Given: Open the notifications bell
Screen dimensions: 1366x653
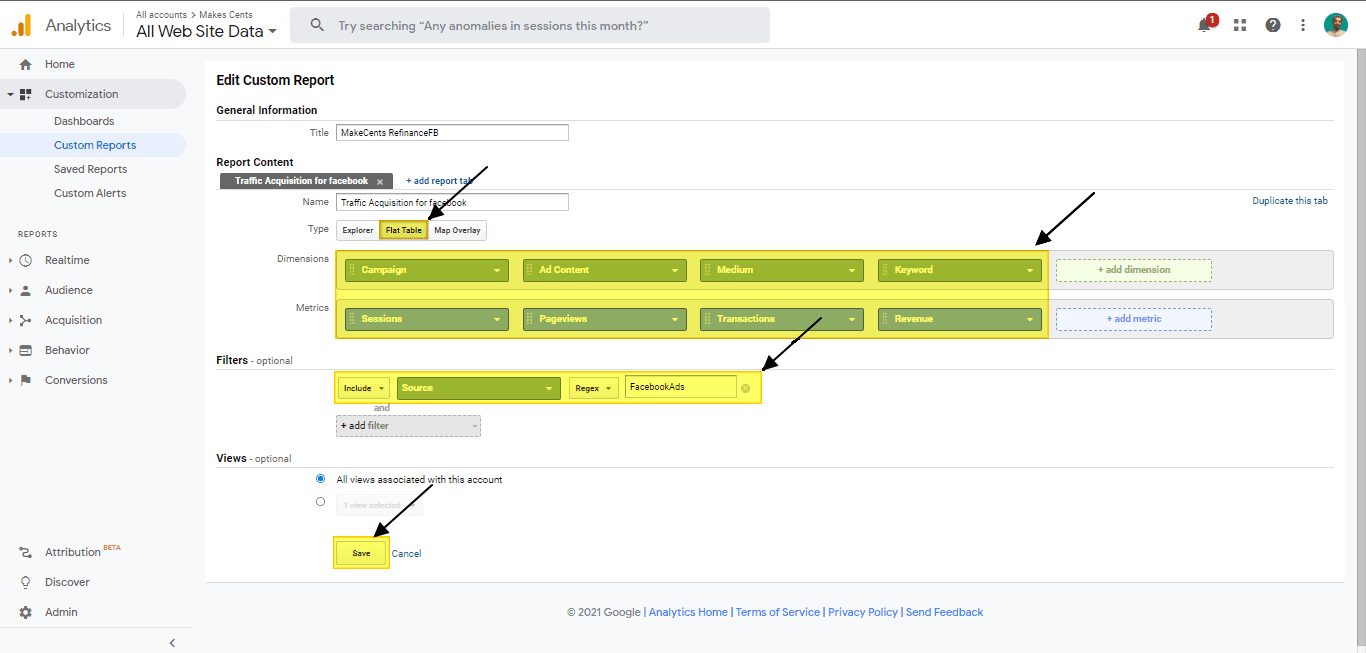Looking at the screenshot, I should tap(1205, 25).
